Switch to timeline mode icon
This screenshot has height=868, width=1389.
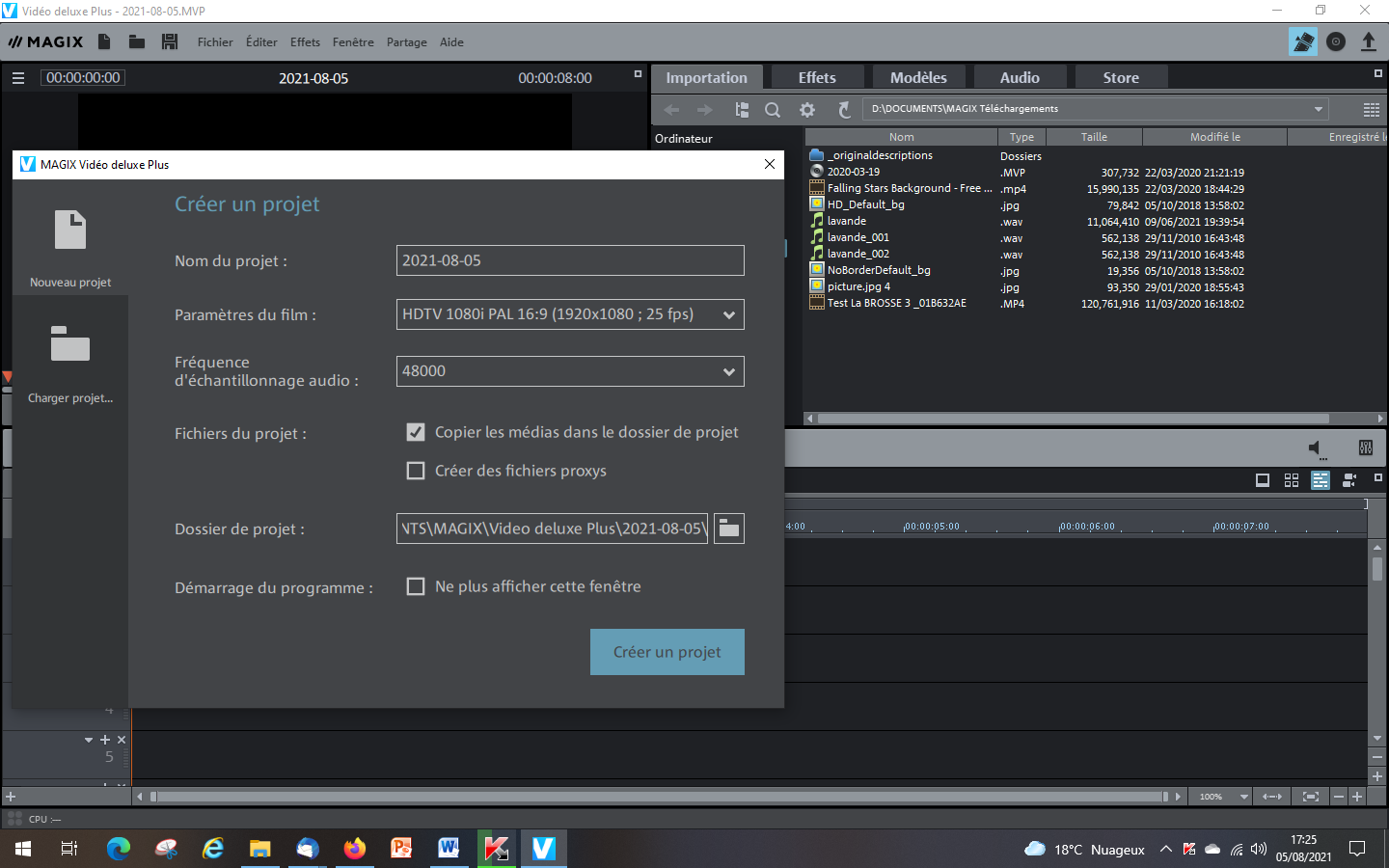1321,480
